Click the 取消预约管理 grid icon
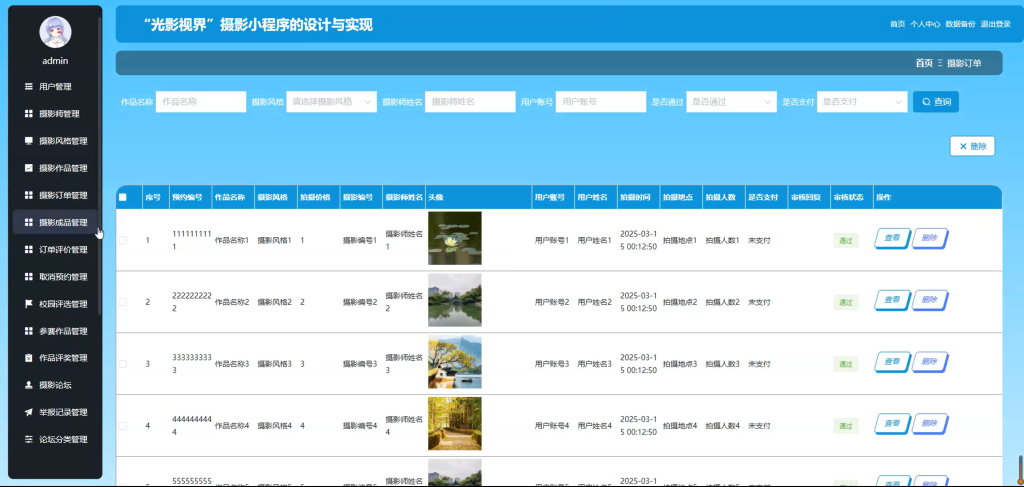Image resolution: width=1024 pixels, height=487 pixels. coord(29,277)
